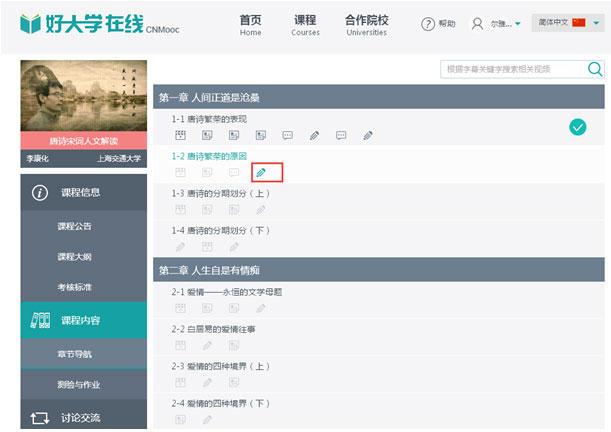
Task: Open the 1-2 唐诗繁荣的原因 lesson link
Action: 213,156
